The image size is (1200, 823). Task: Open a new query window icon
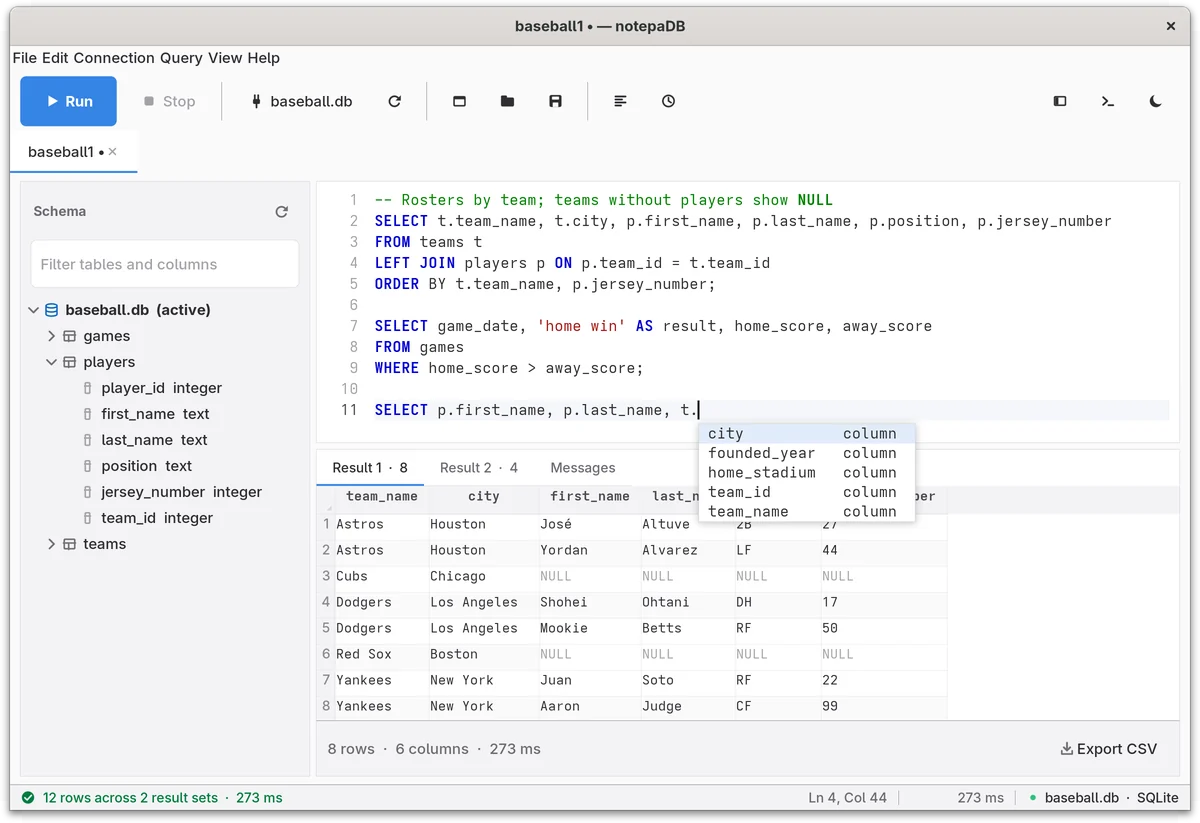point(460,101)
